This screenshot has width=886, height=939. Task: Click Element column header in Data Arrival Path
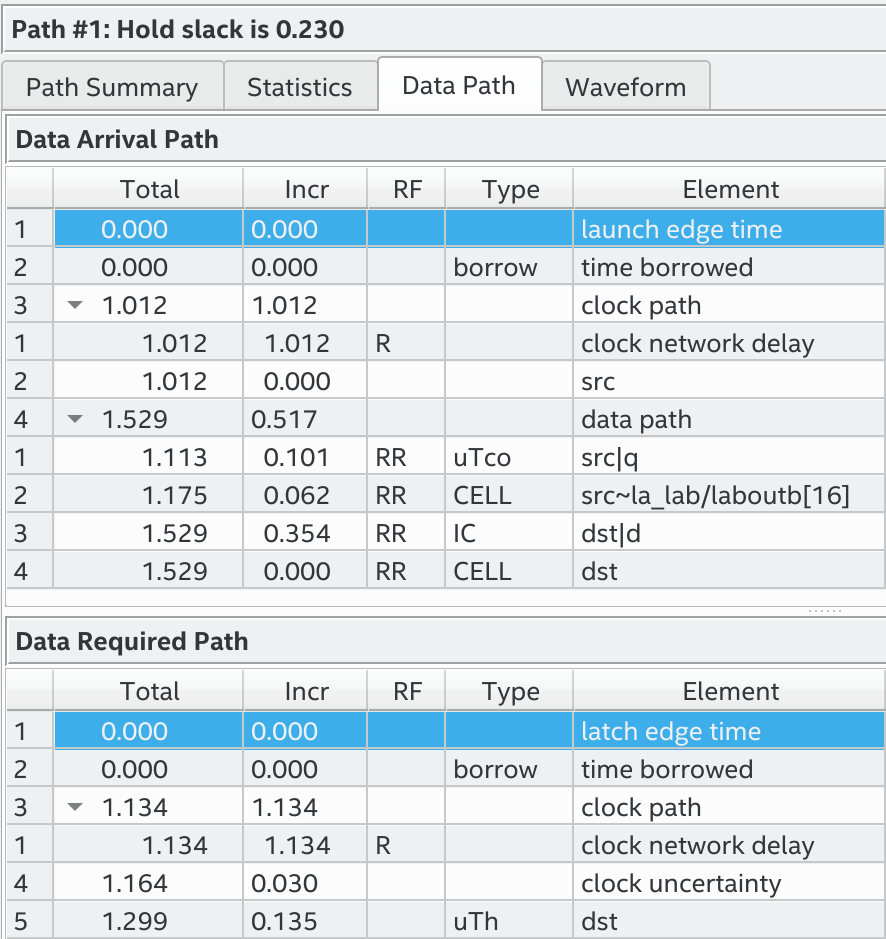click(730, 189)
